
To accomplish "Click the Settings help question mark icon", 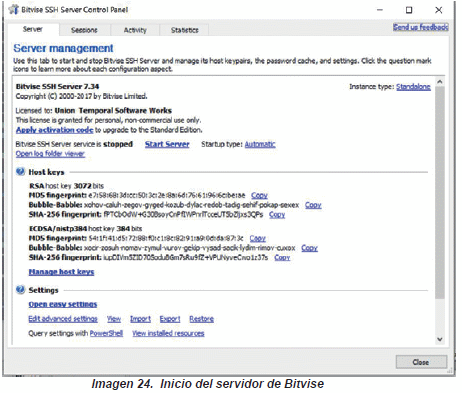I will coord(20,290).
